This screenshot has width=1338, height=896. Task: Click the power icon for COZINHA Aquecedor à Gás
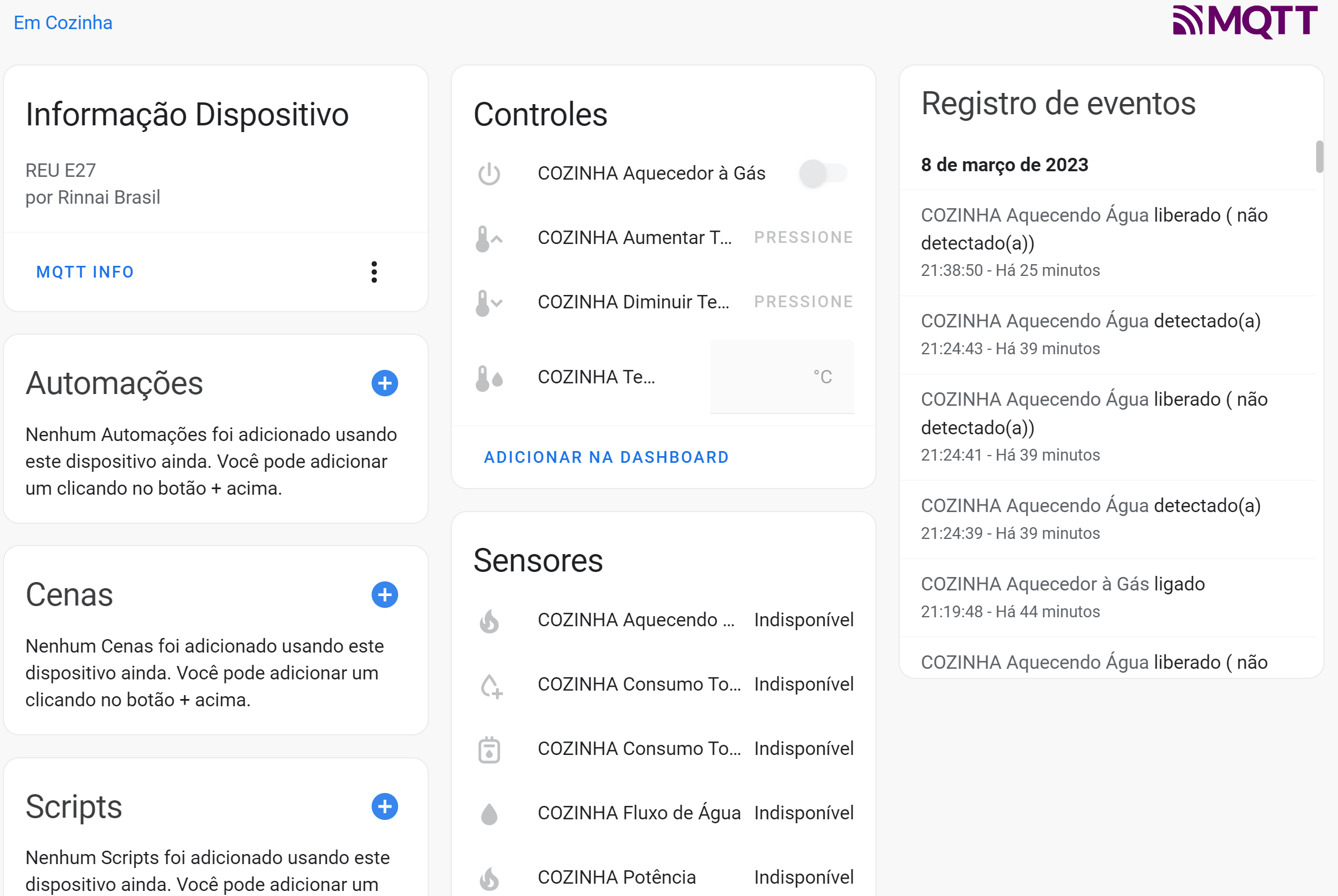(x=489, y=173)
